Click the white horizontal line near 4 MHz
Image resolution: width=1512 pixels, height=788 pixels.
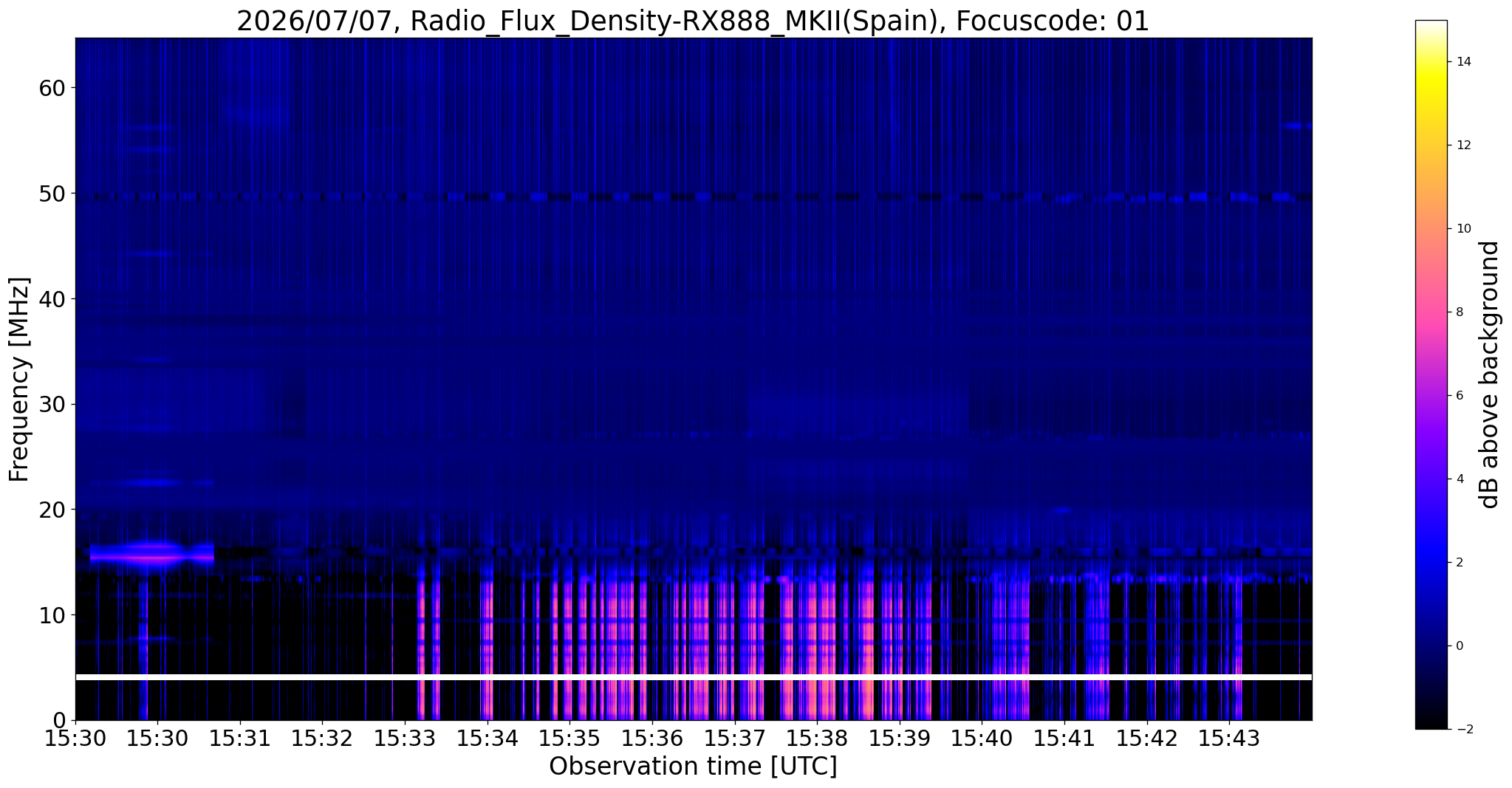(x=694, y=677)
